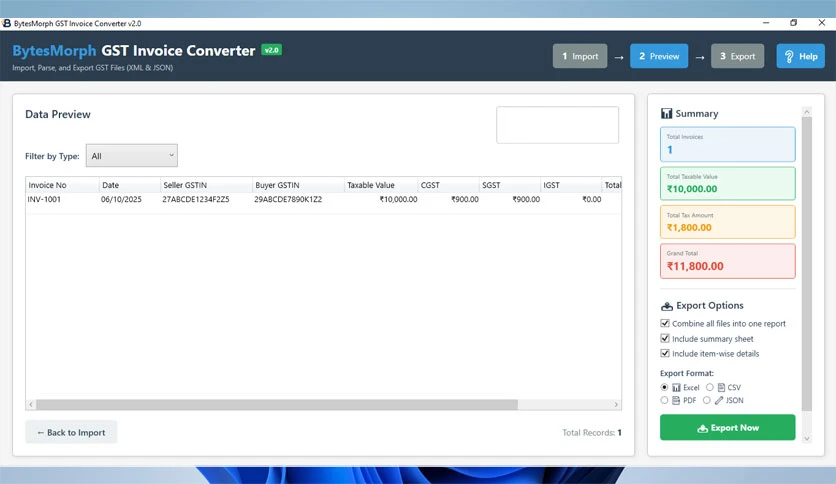Image resolution: width=836 pixels, height=484 pixels.
Task: Click Total Records count text
Action: pyautogui.click(x=592, y=432)
